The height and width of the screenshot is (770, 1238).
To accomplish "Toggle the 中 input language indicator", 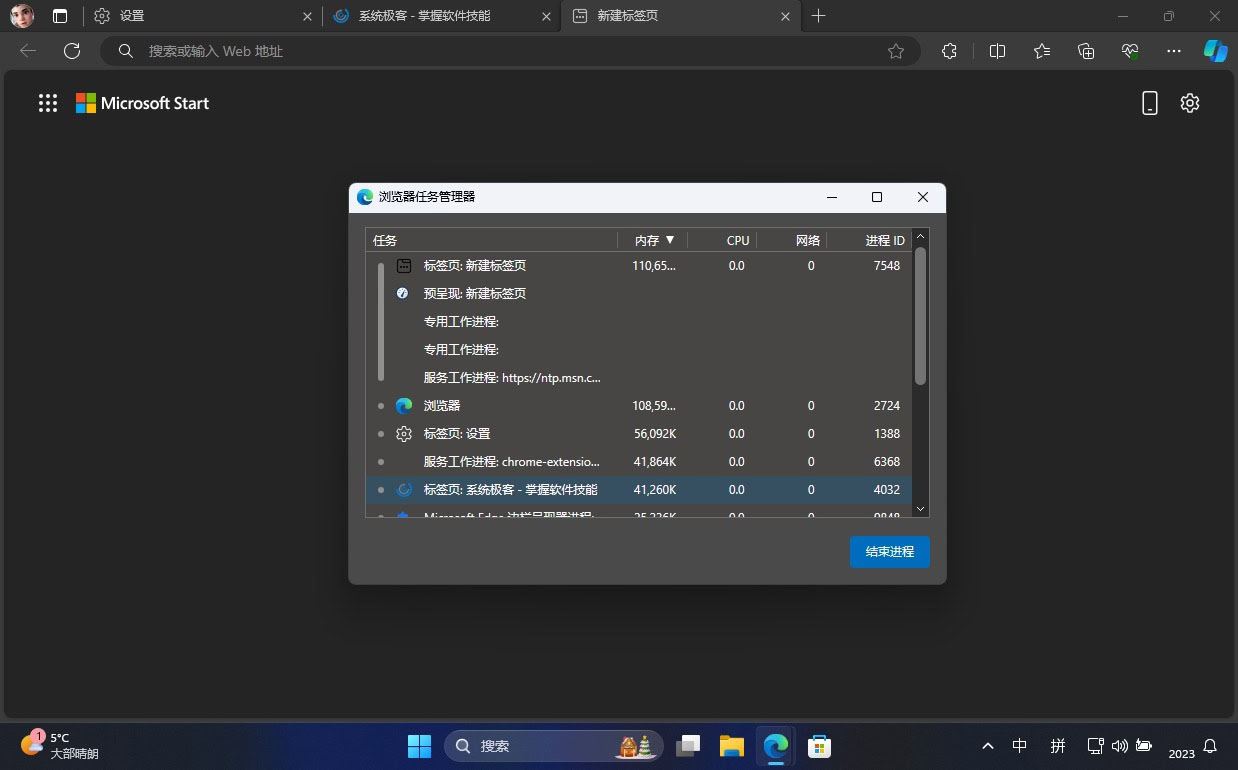I will [x=1019, y=746].
